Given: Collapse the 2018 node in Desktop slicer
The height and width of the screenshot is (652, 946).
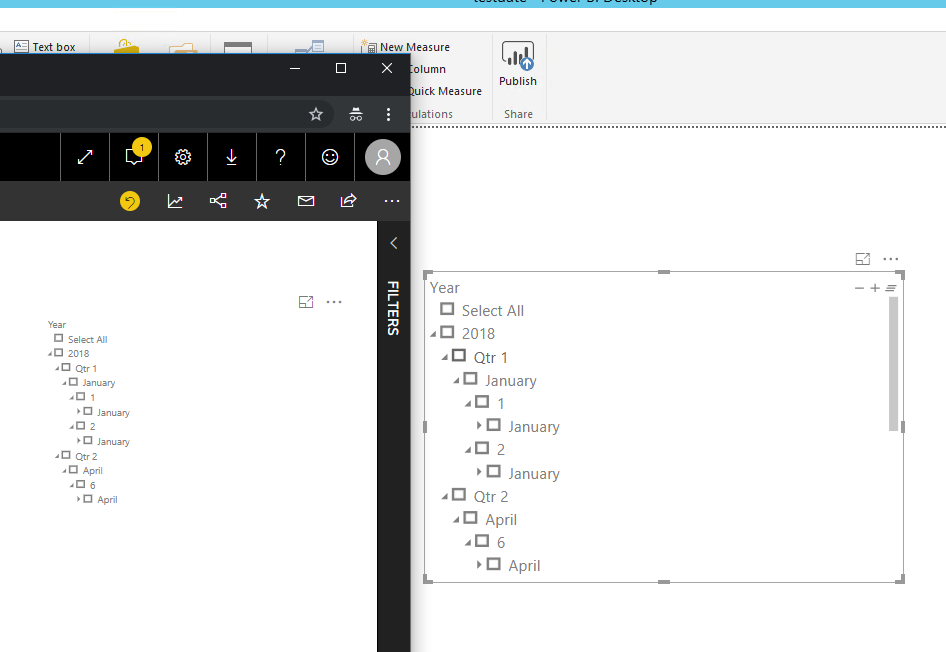Looking at the screenshot, I should point(433,334).
